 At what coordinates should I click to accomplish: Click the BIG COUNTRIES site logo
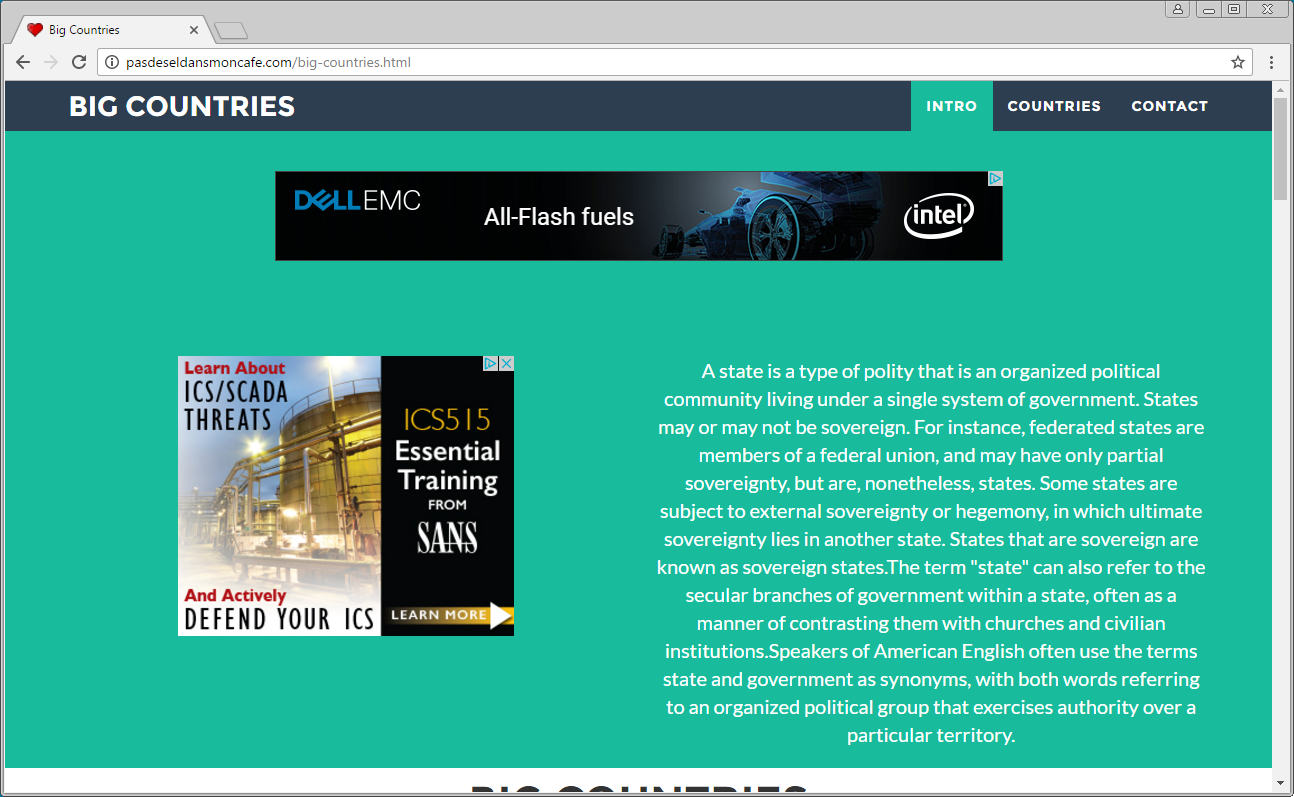(182, 106)
